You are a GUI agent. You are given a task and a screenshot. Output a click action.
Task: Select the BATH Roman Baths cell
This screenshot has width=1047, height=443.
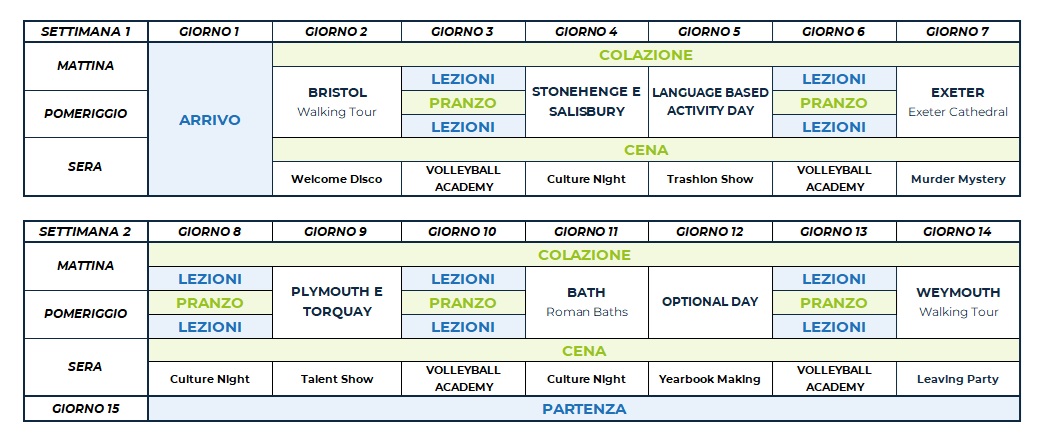pyautogui.click(x=587, y=302)
